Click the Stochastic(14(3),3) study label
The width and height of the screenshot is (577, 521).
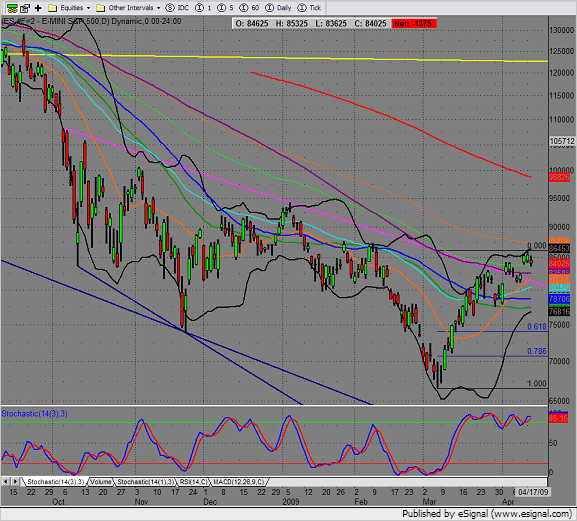pyautogui.click(x=35, y=414)
